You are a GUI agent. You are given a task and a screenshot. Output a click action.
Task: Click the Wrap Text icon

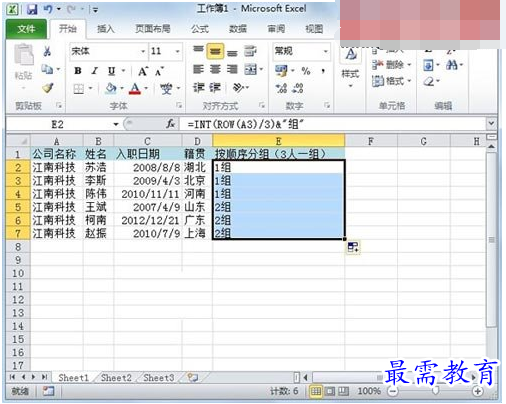click(250, 51)
